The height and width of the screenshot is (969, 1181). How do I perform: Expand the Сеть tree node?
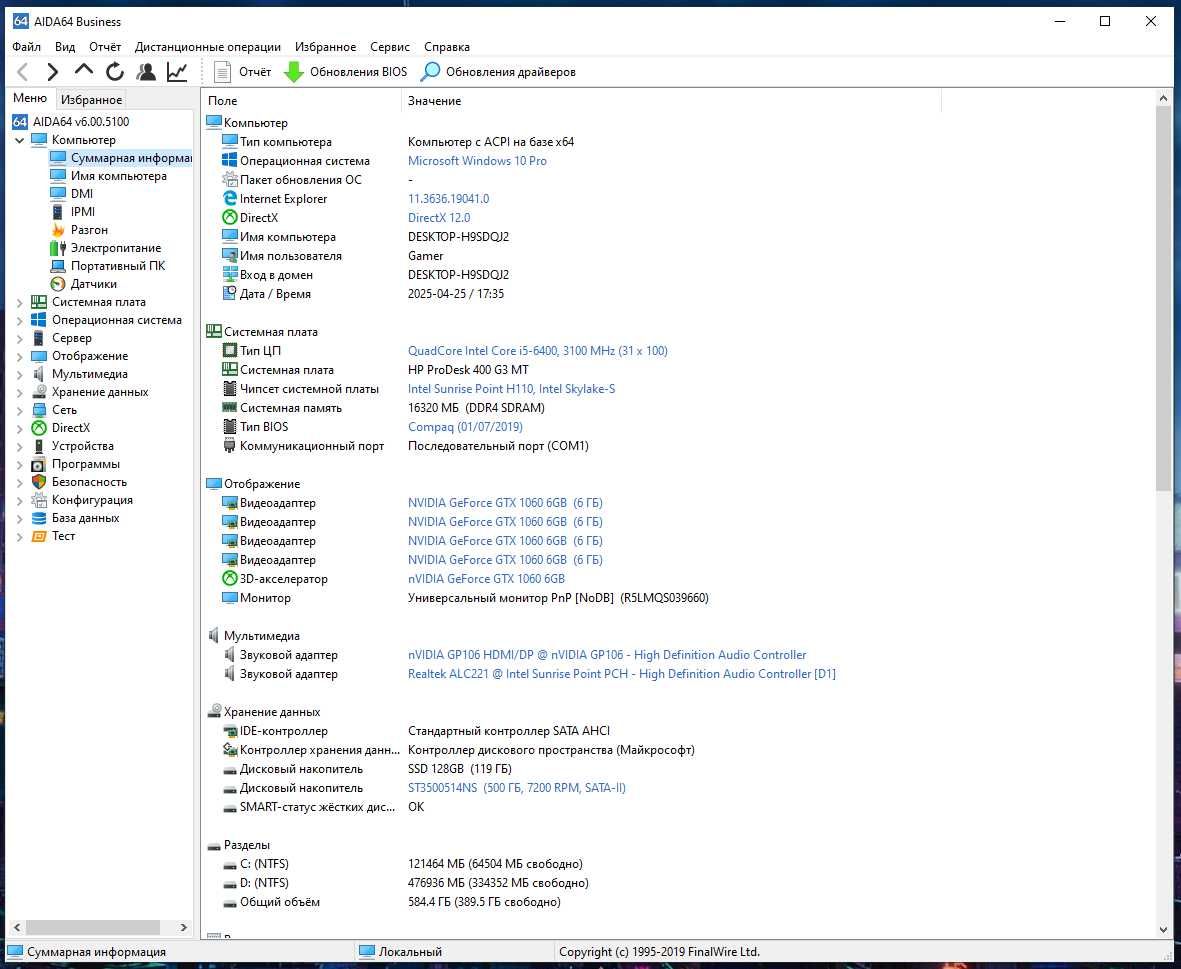[20, 411]
